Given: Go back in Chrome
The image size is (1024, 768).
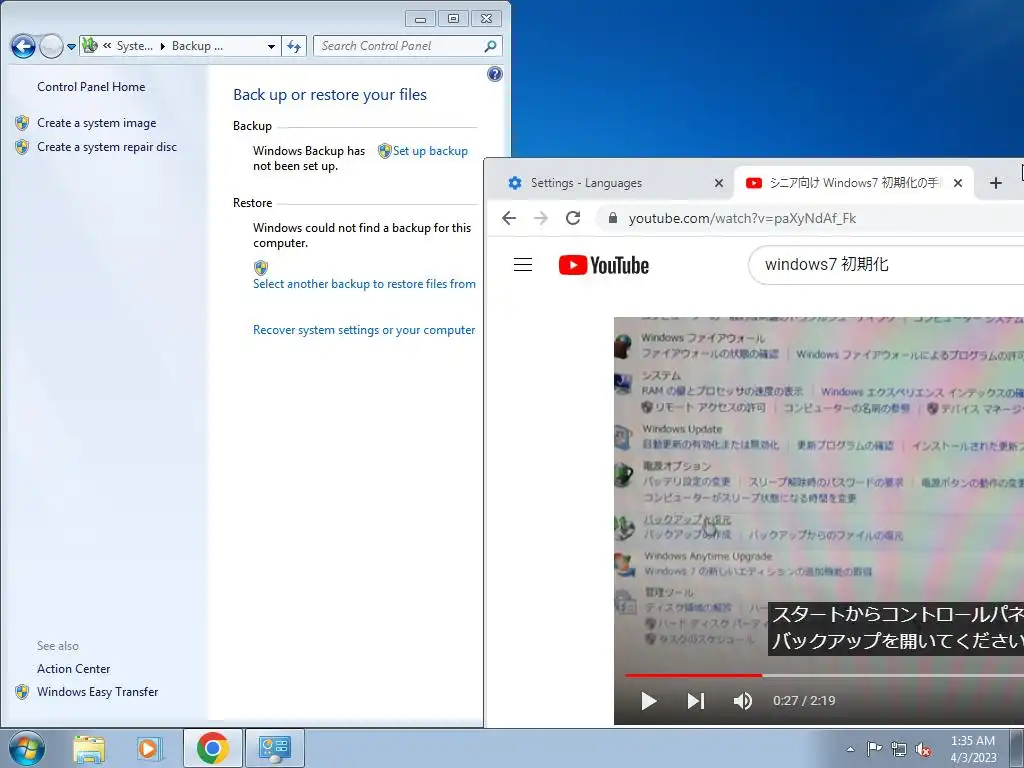Looking at the screenshot, I should (x=509, y=218).
